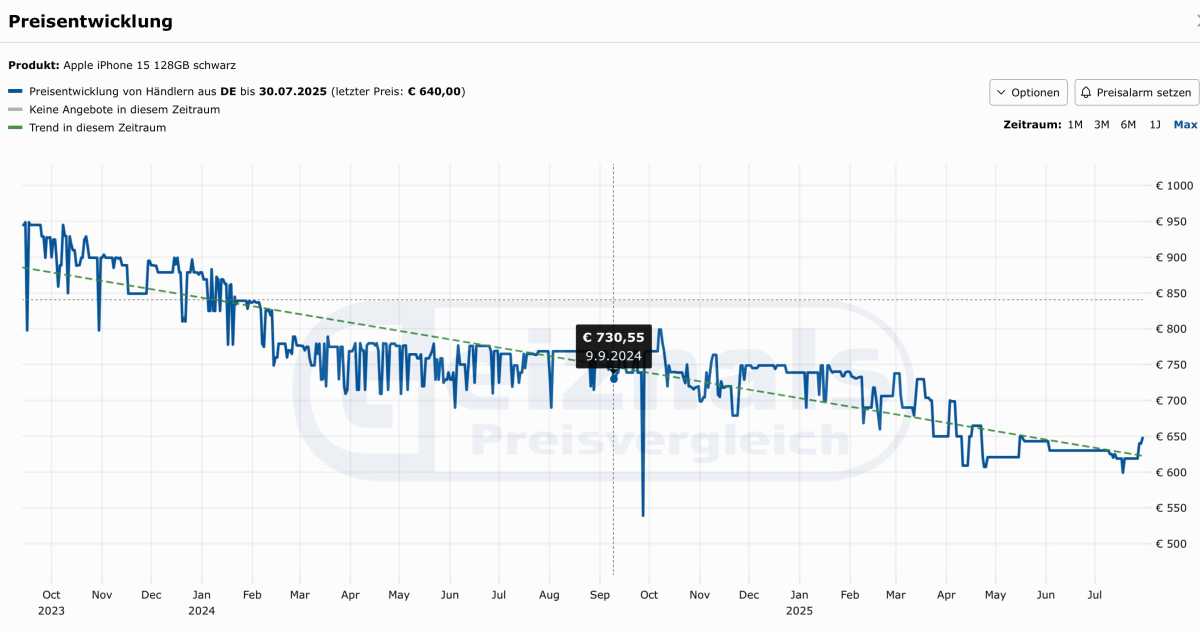The image size is (1200, 632).
Task: Click the Zeitraum: label
Action: (1031, 125)
